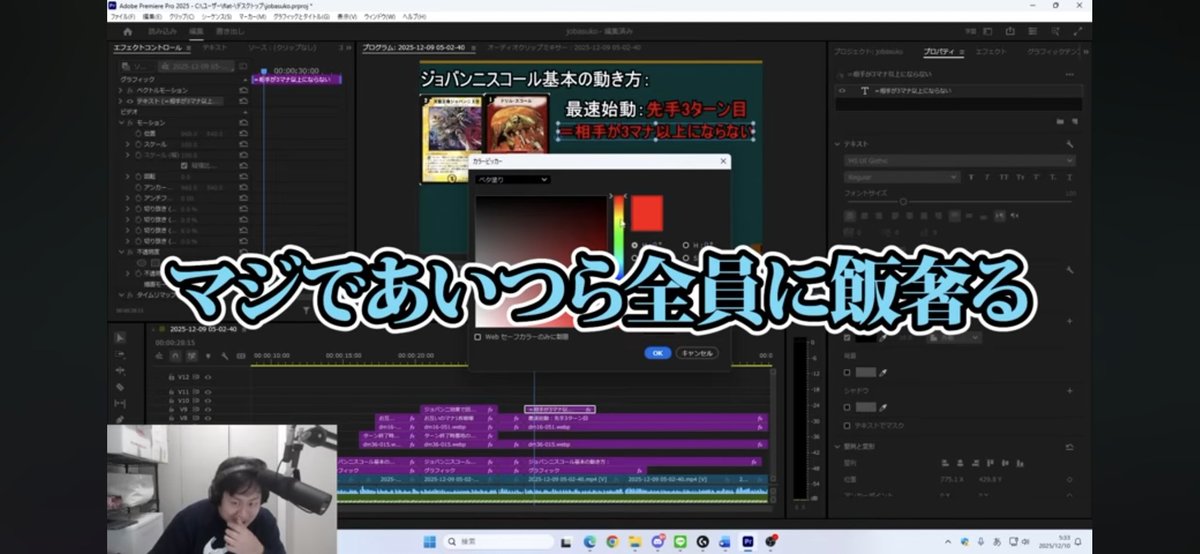The height and width of the screenshot is (554, 1200).
Task: Switch to Export workspace tab
Action: 229,32
